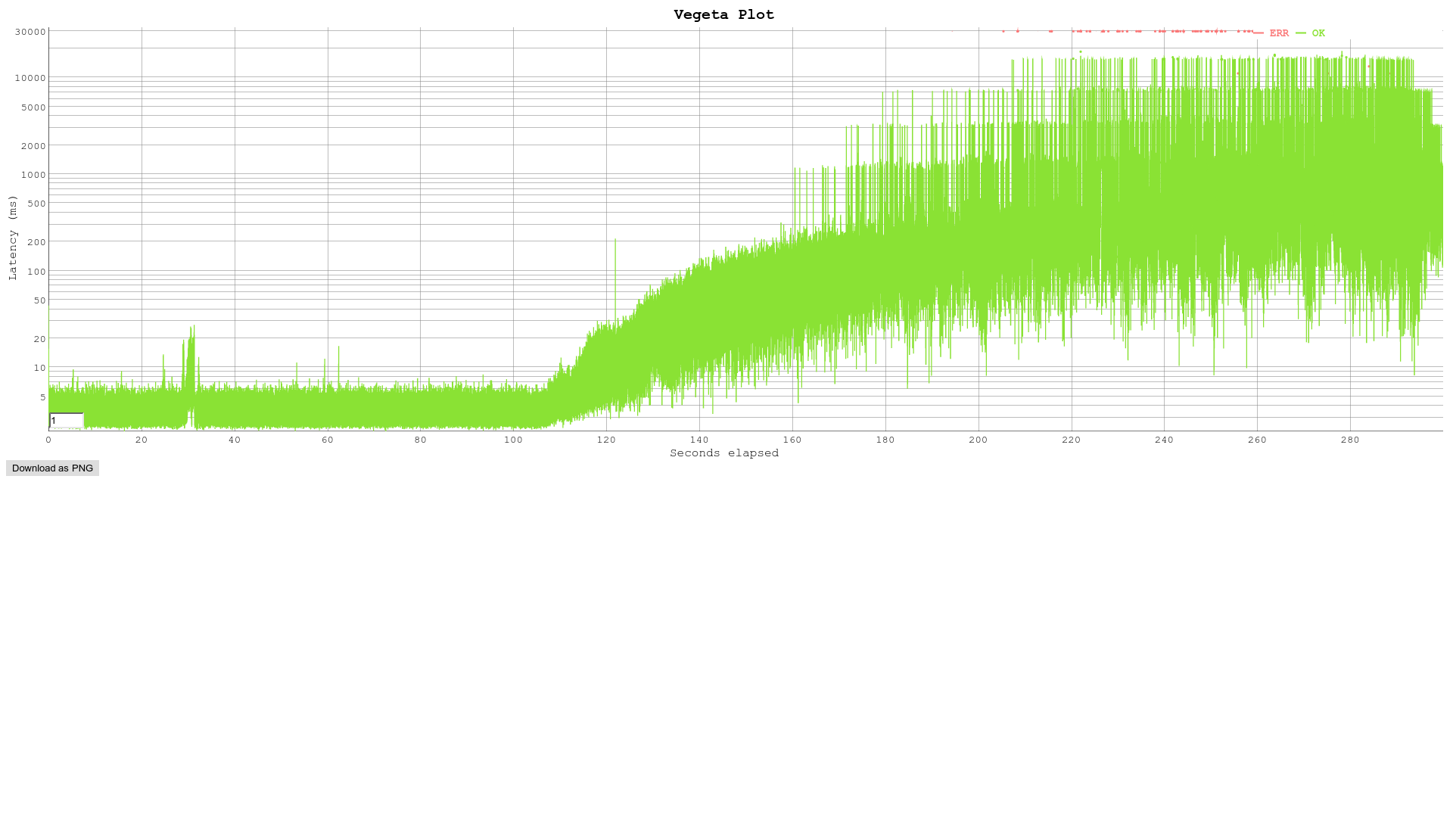Click the 5 y-axis tick label
Viewport: 1453px width, 840px height.
point(42,397)
